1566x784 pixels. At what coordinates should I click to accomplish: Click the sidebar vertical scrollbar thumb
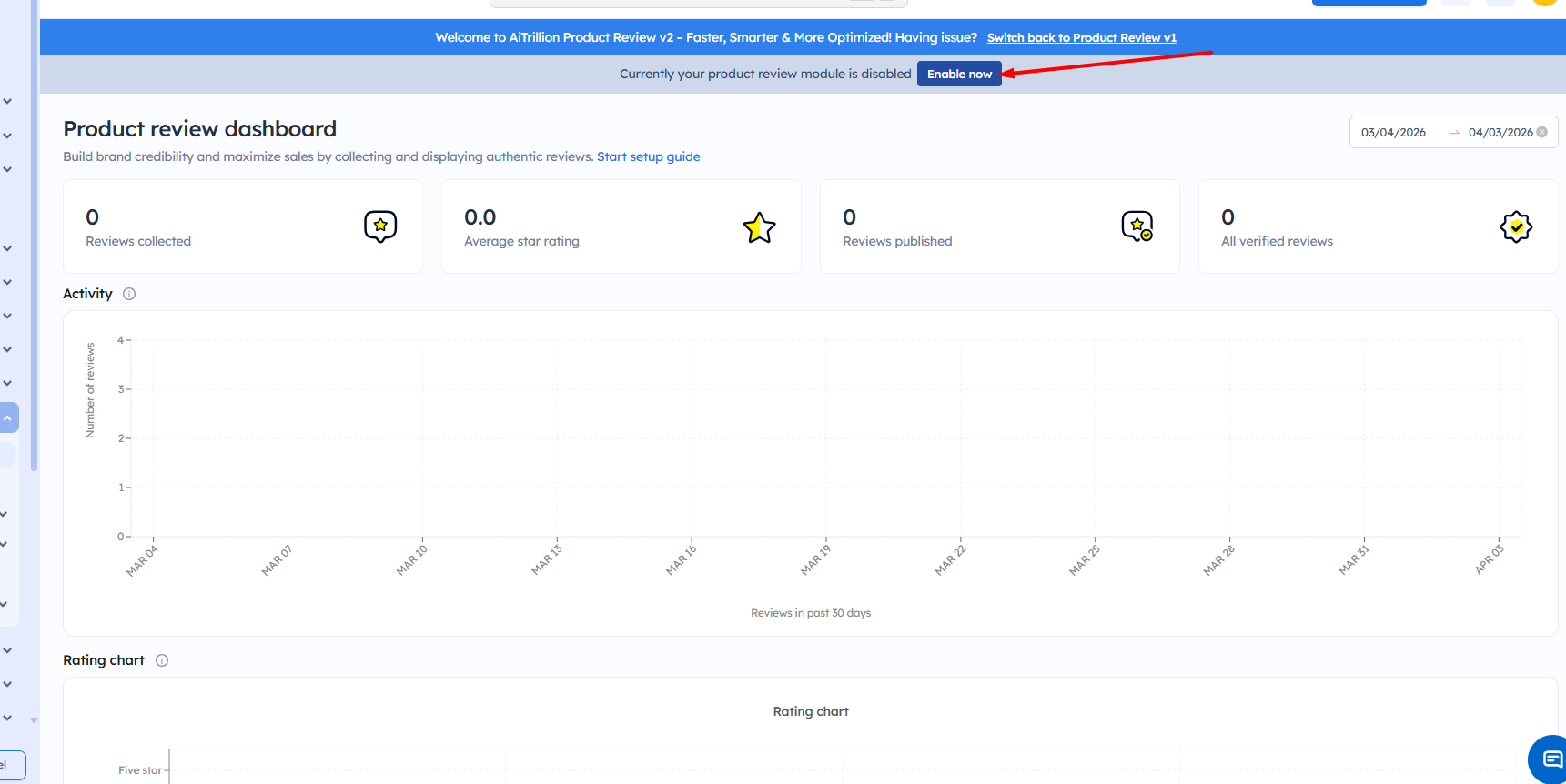pos(34,236)
